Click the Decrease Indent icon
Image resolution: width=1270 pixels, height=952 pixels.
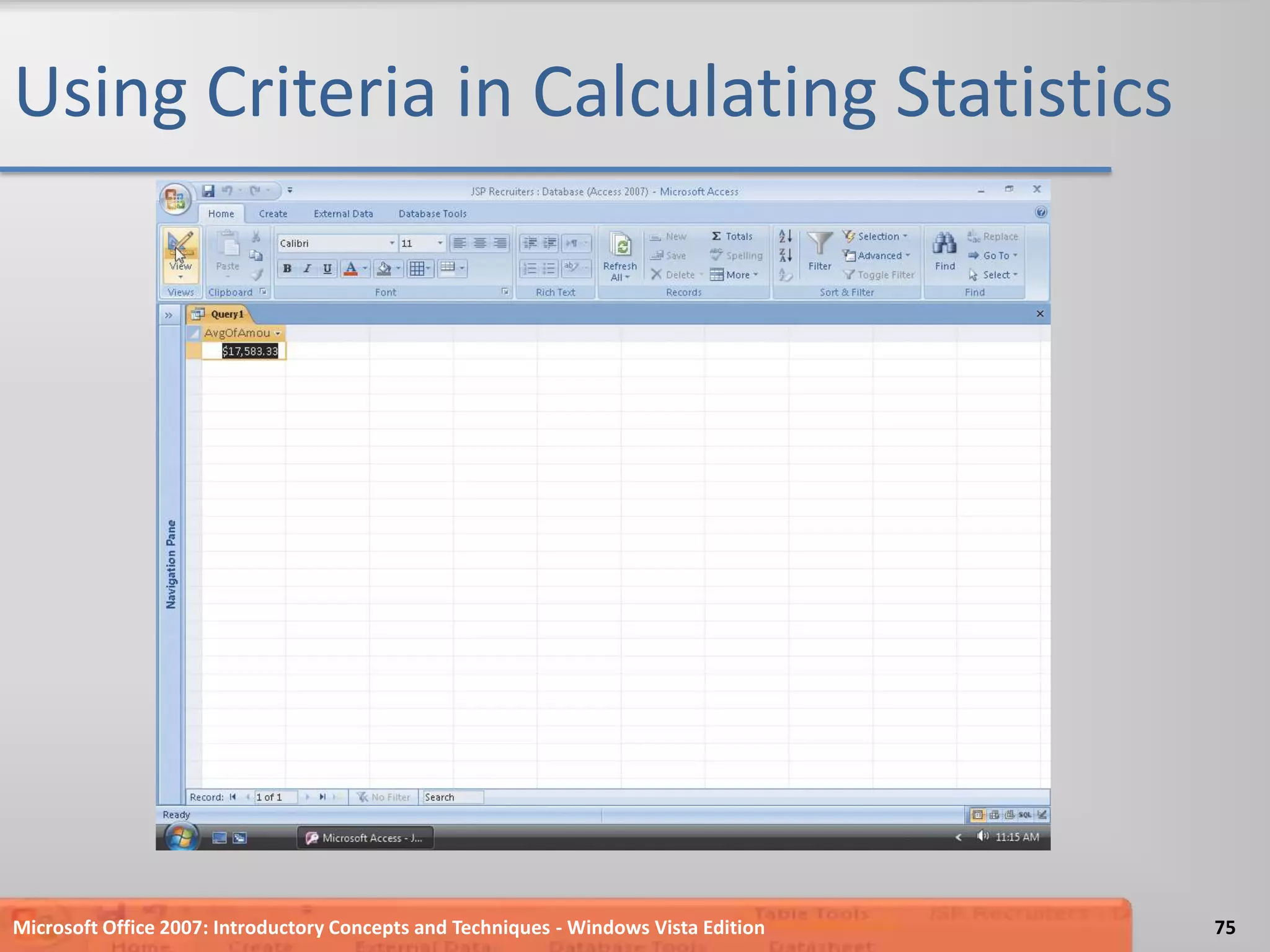click(530, 243)
